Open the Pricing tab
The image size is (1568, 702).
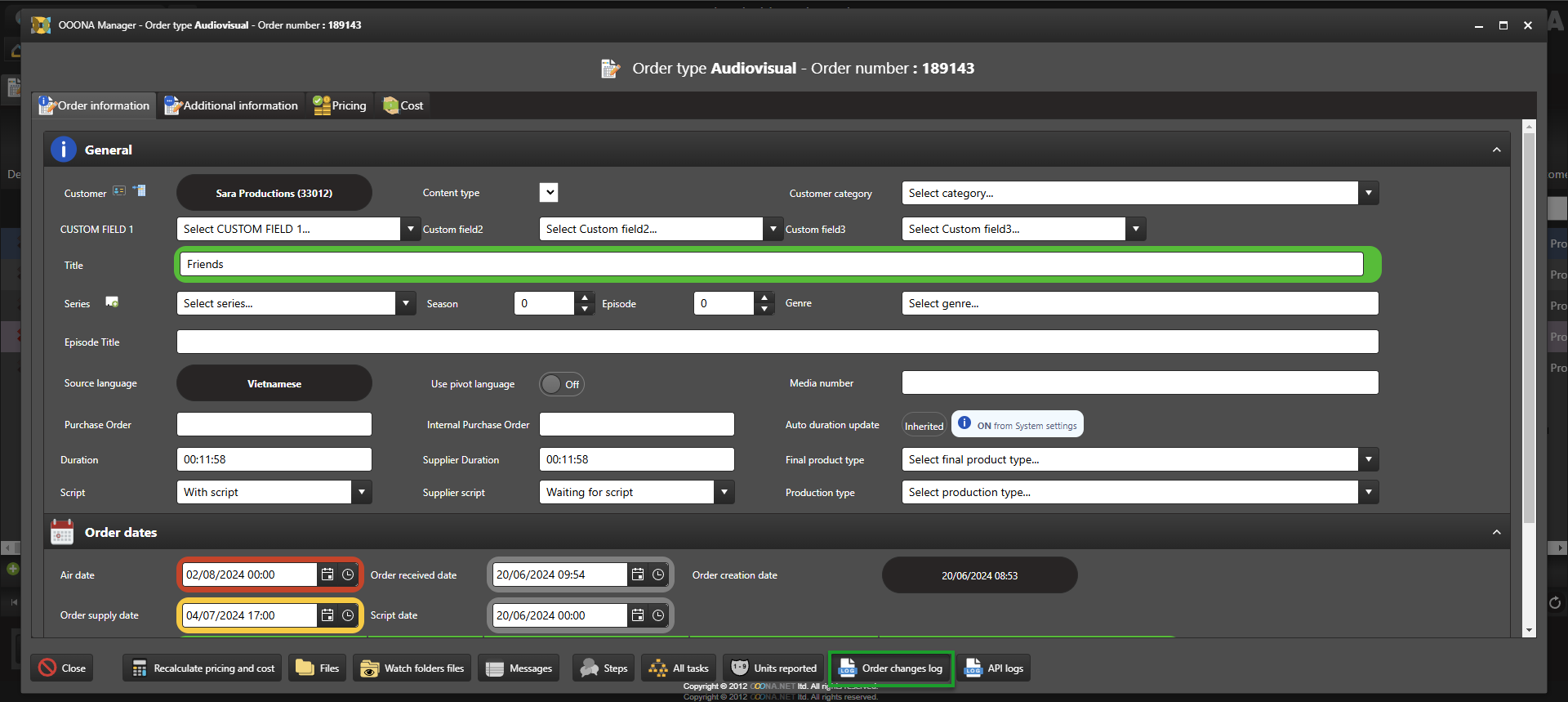[341, 105]
